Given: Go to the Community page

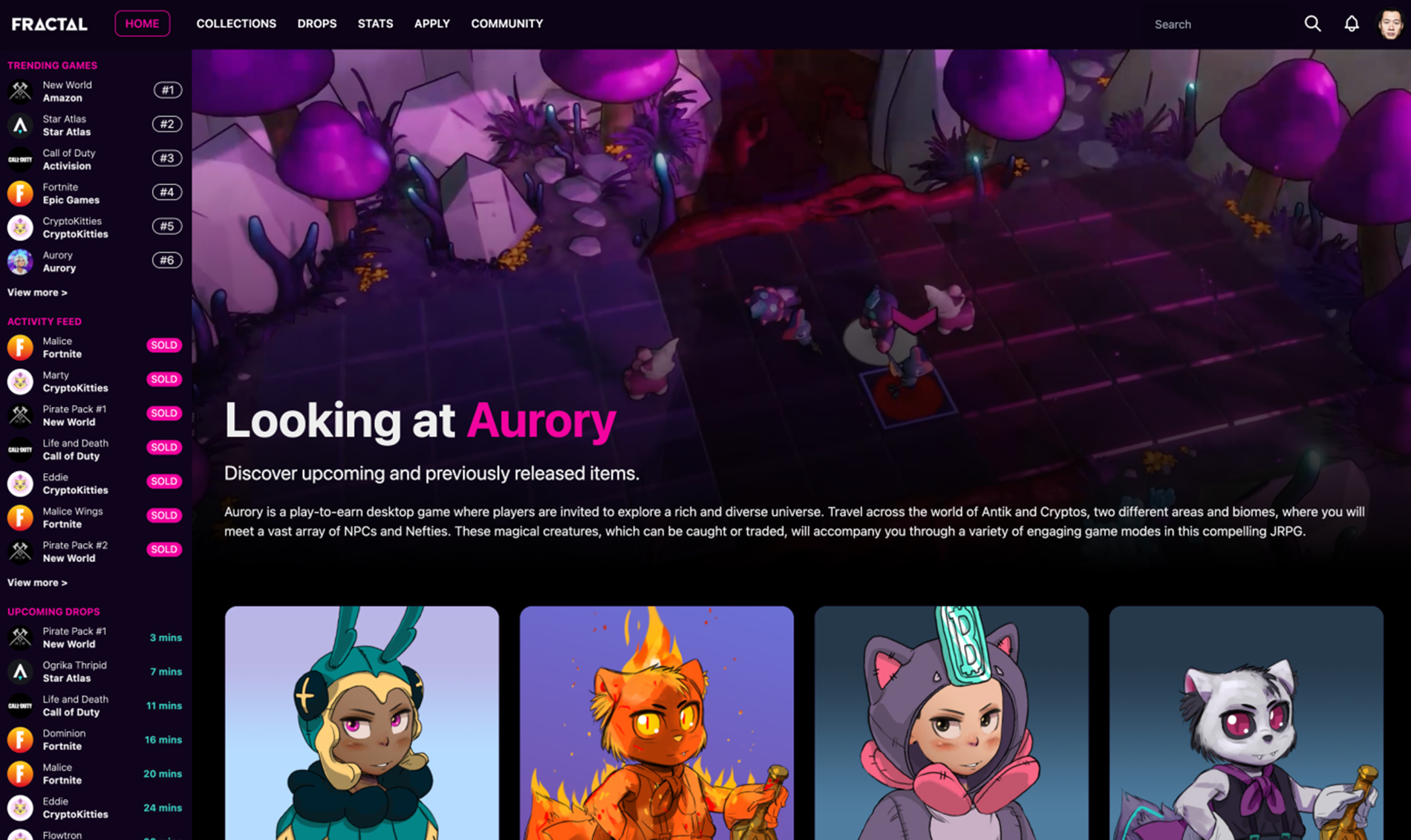Looking at the screenshot, I should click(506, 24).
